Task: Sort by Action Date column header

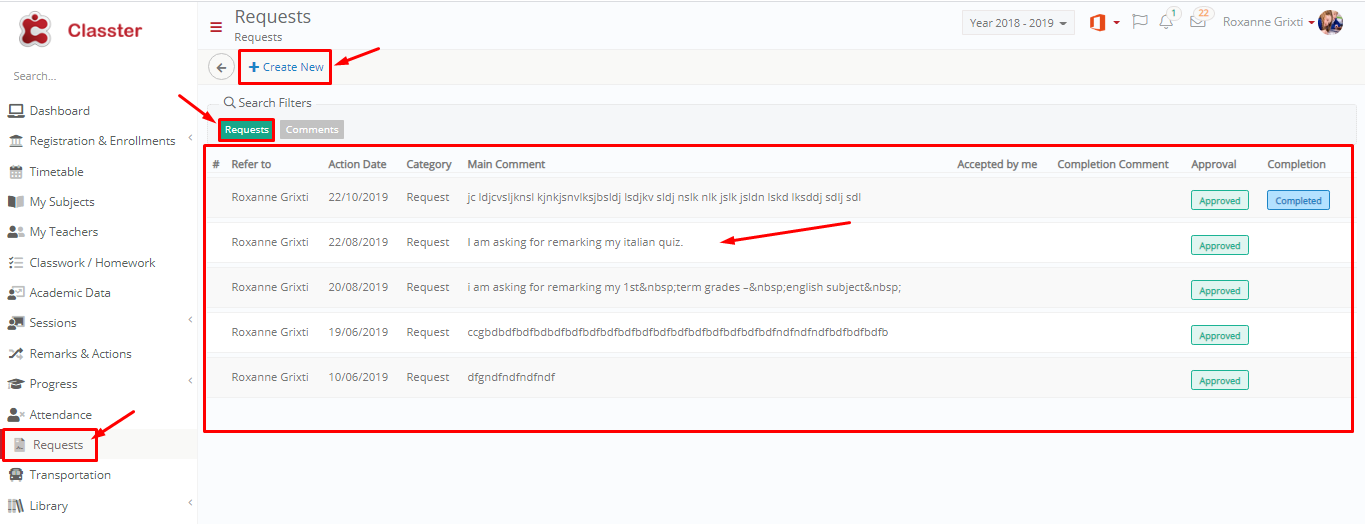Action: tap(357, 164)
